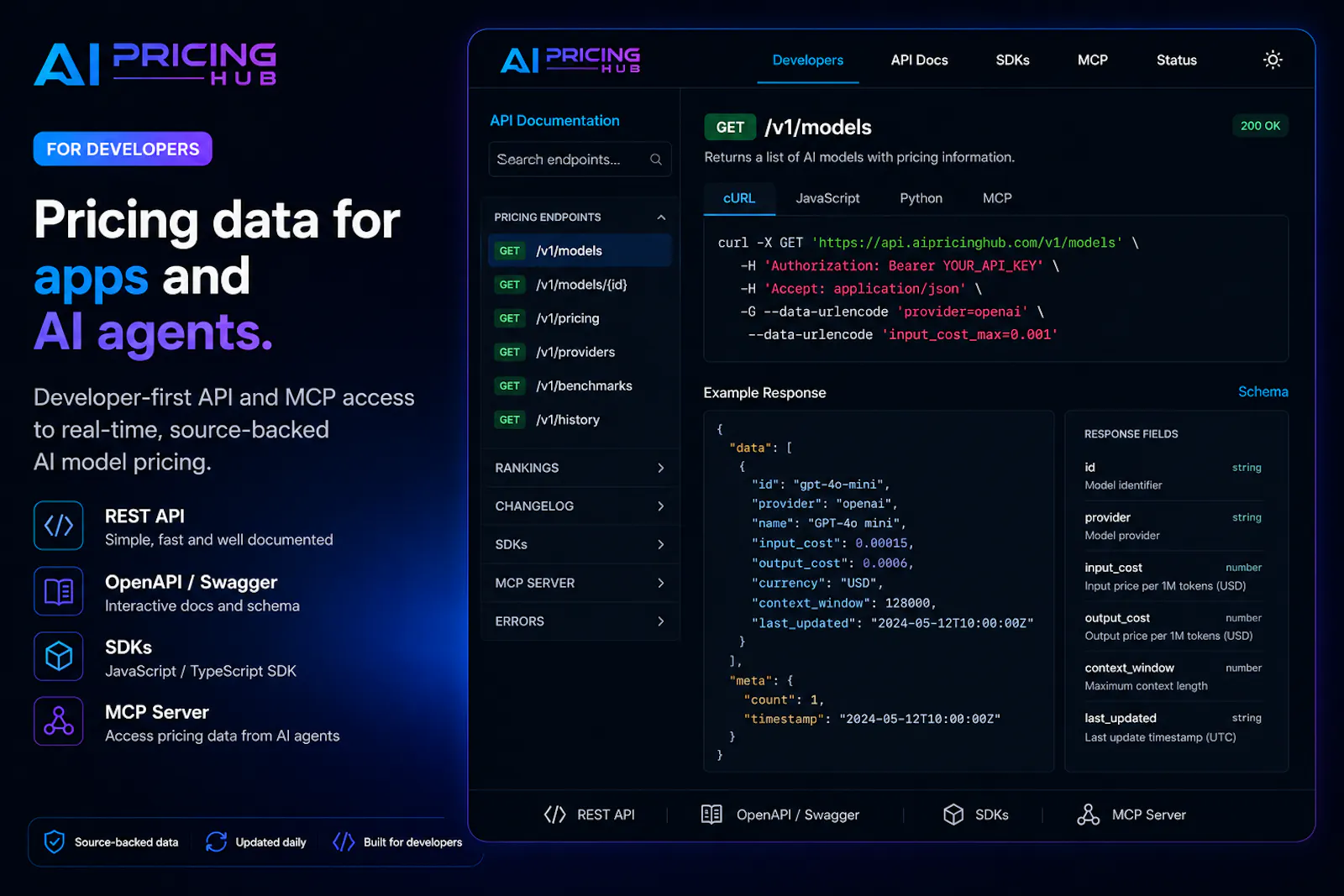The image size is (1344, 896).
Task: Click the provider response field name
Action: [x=1107, y=517]
